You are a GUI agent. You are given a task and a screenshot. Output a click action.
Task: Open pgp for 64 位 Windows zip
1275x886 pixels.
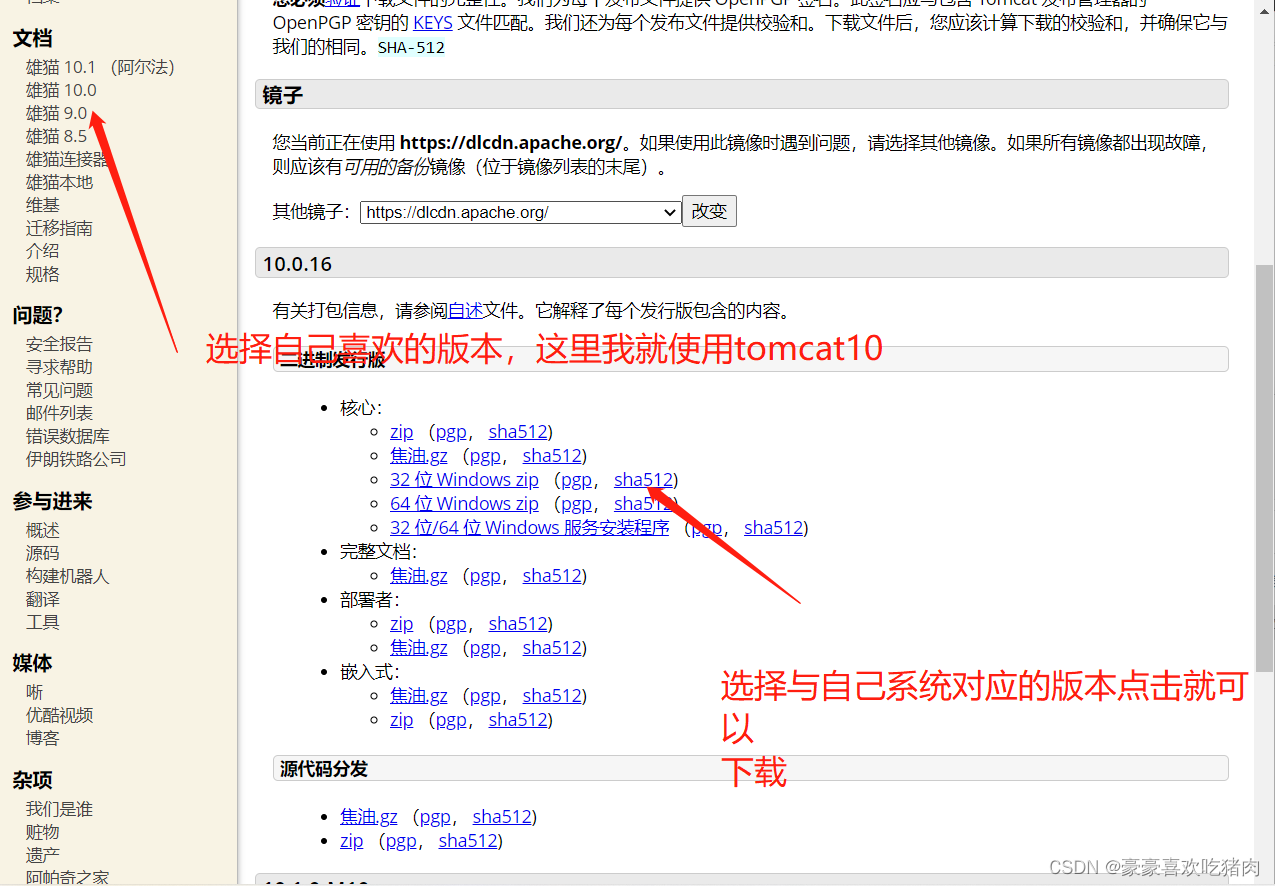[x=576, y=504]
